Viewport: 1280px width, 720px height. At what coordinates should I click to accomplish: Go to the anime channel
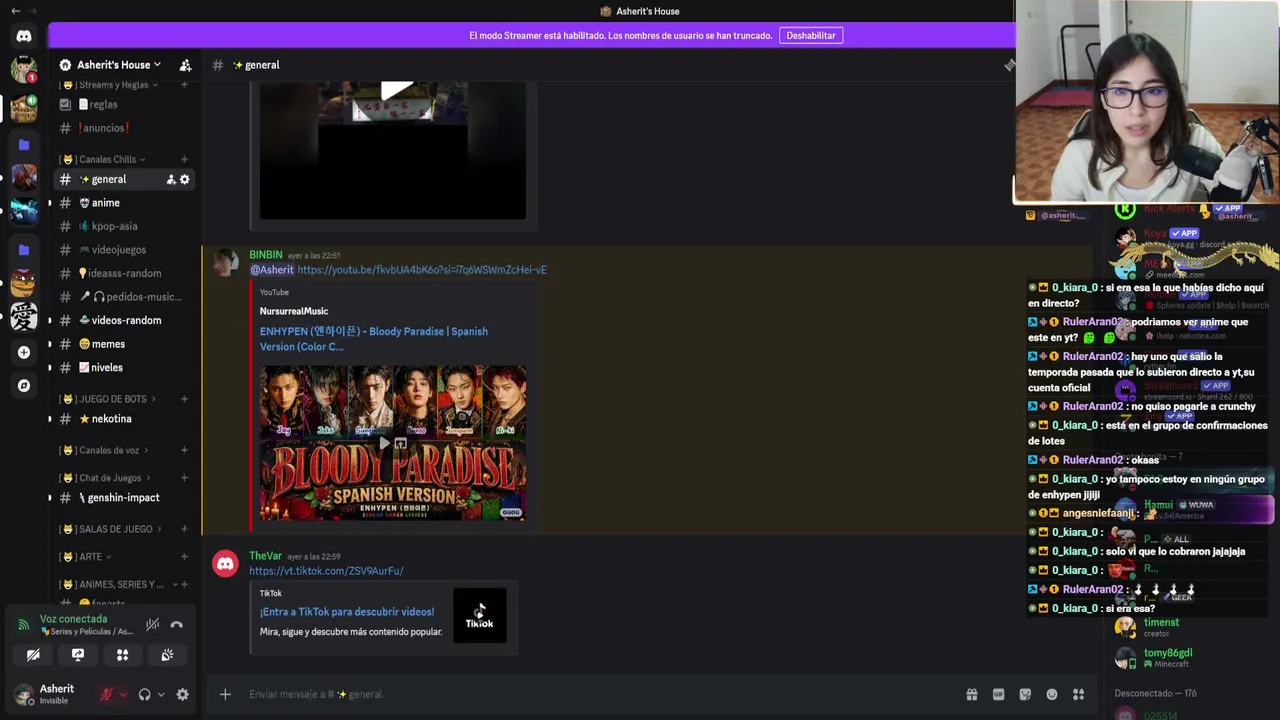(124, 203)
